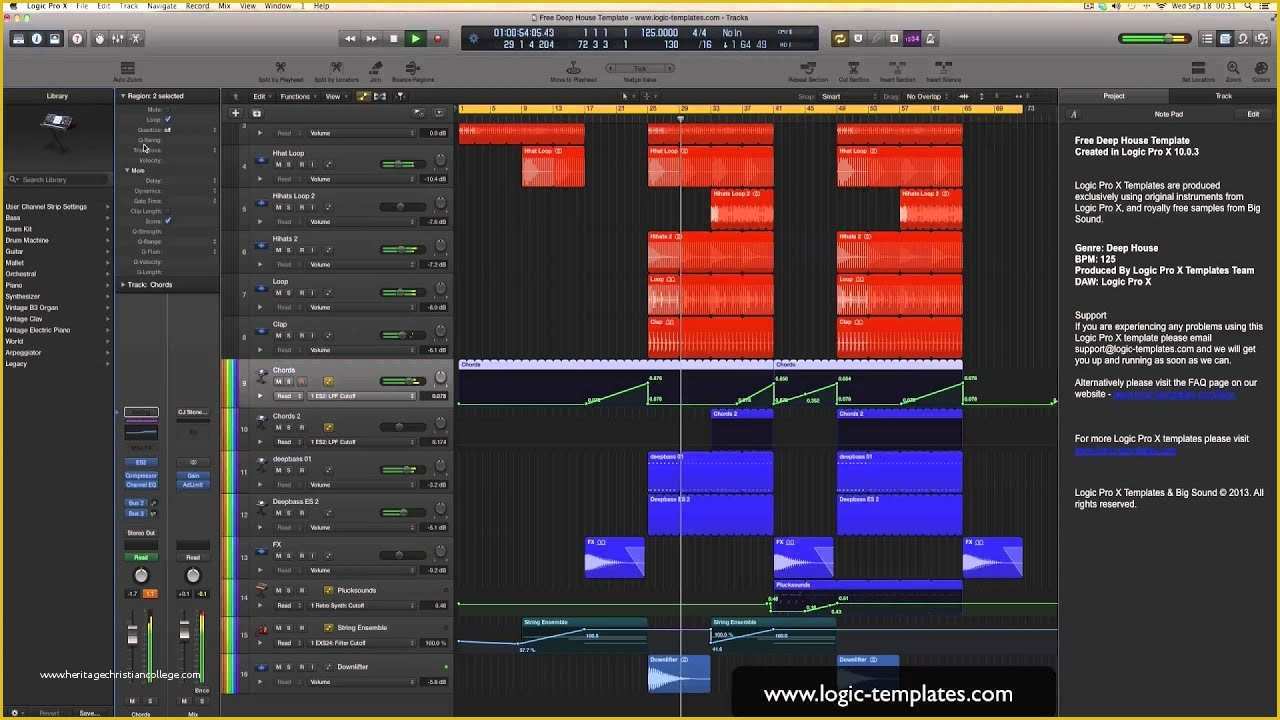The image size is (1280, 720).
Task: Record-enable the Loop track
Action: (x=301, y=293)
